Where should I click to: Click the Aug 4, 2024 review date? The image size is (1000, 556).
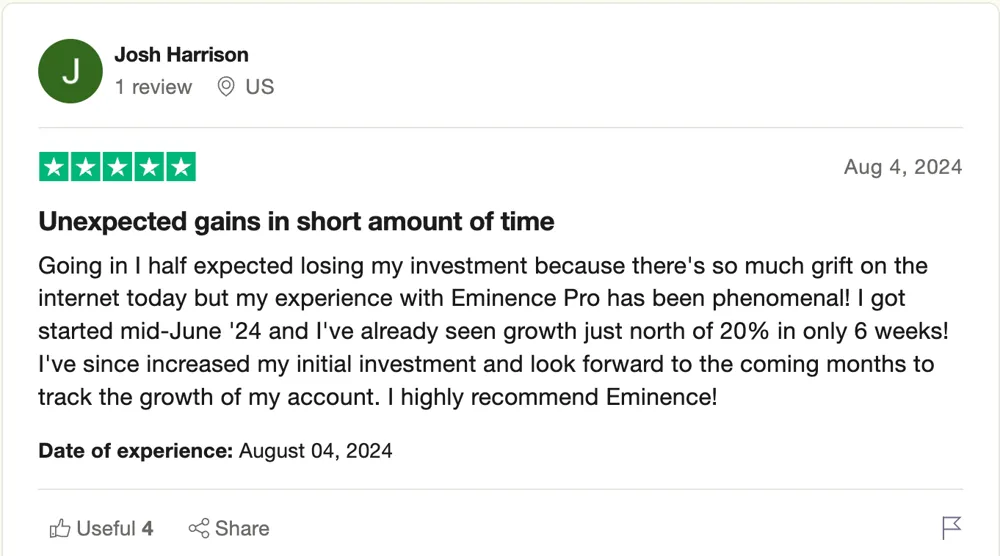(x=903, y=167)
